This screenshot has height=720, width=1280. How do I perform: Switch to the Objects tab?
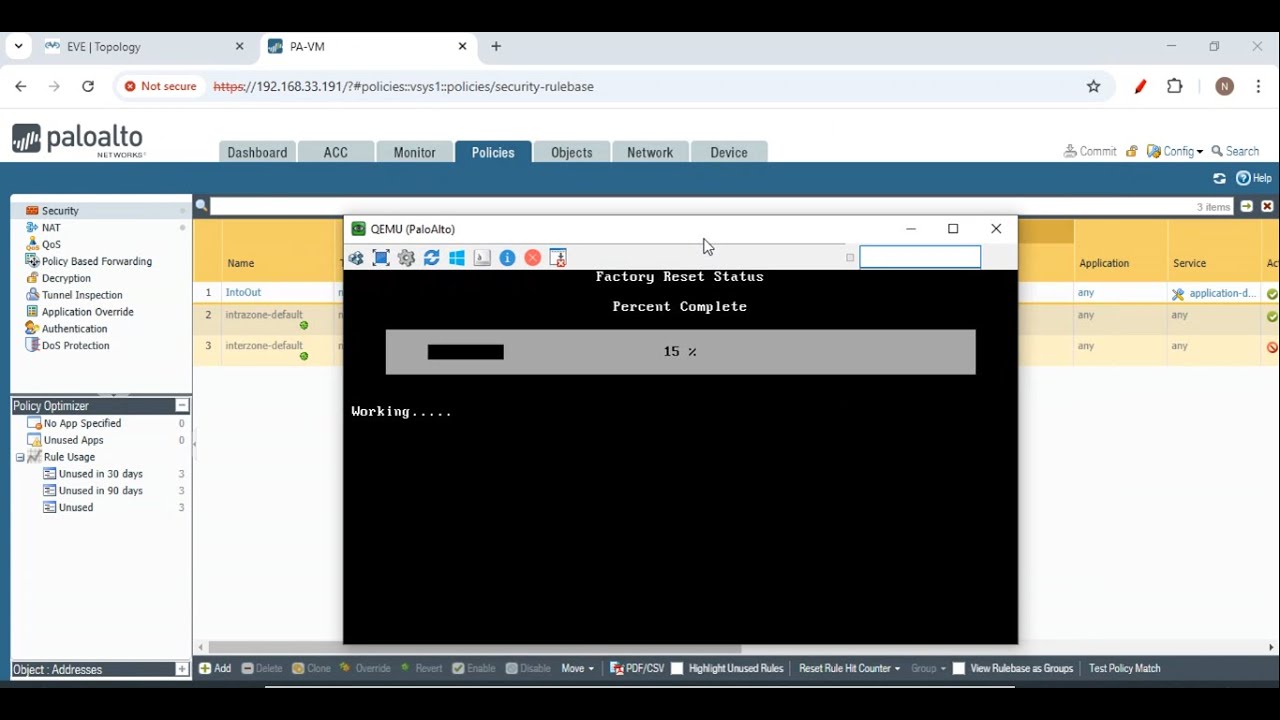click(572, 152)
